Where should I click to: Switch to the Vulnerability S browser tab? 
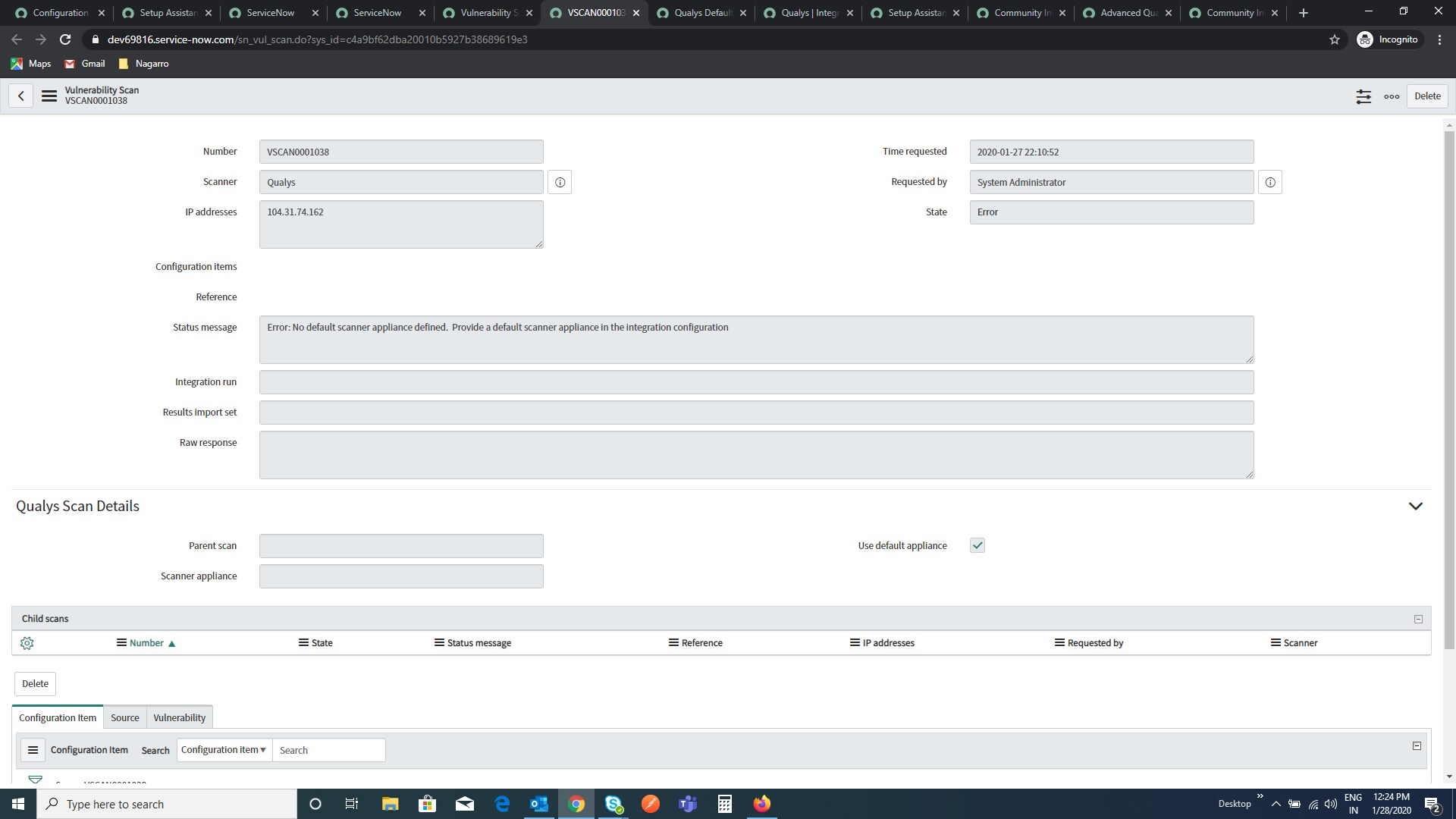(x=488, y=13)
